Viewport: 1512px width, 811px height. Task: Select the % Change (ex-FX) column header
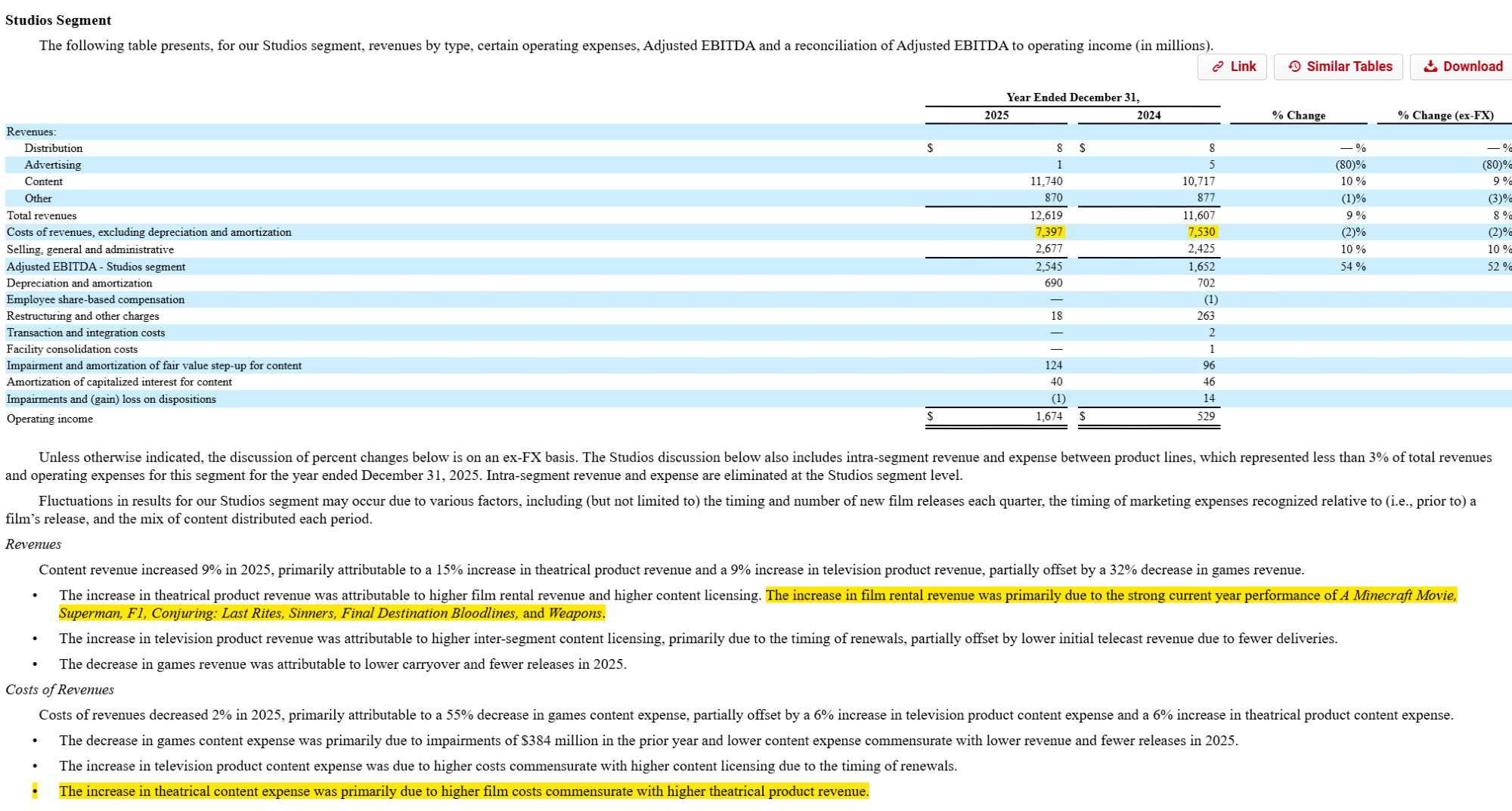(1445, 115)
